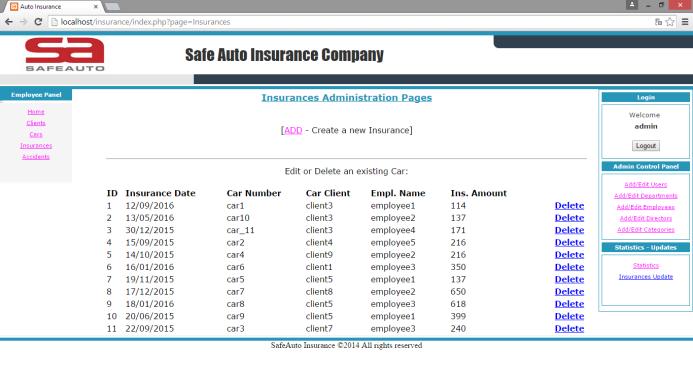The height and width of the screenshot is (373, 693).
Task: Click the footer copyright text
Action: [x=346, y=346]
